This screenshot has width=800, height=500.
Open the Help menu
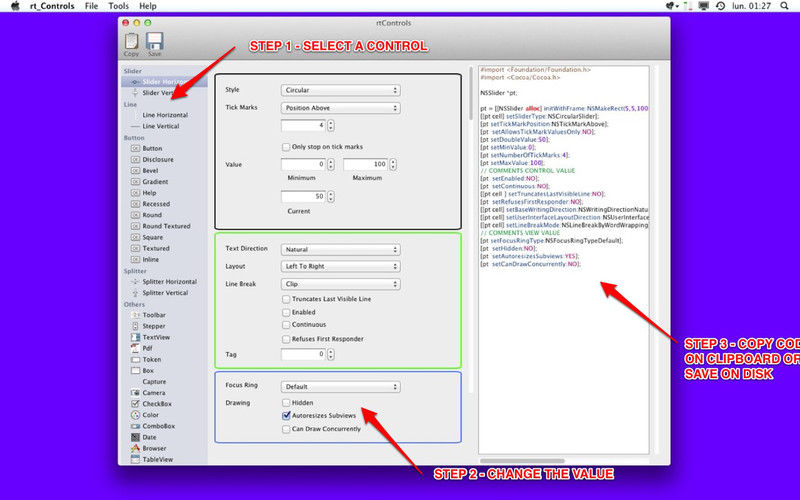(148, 6)
